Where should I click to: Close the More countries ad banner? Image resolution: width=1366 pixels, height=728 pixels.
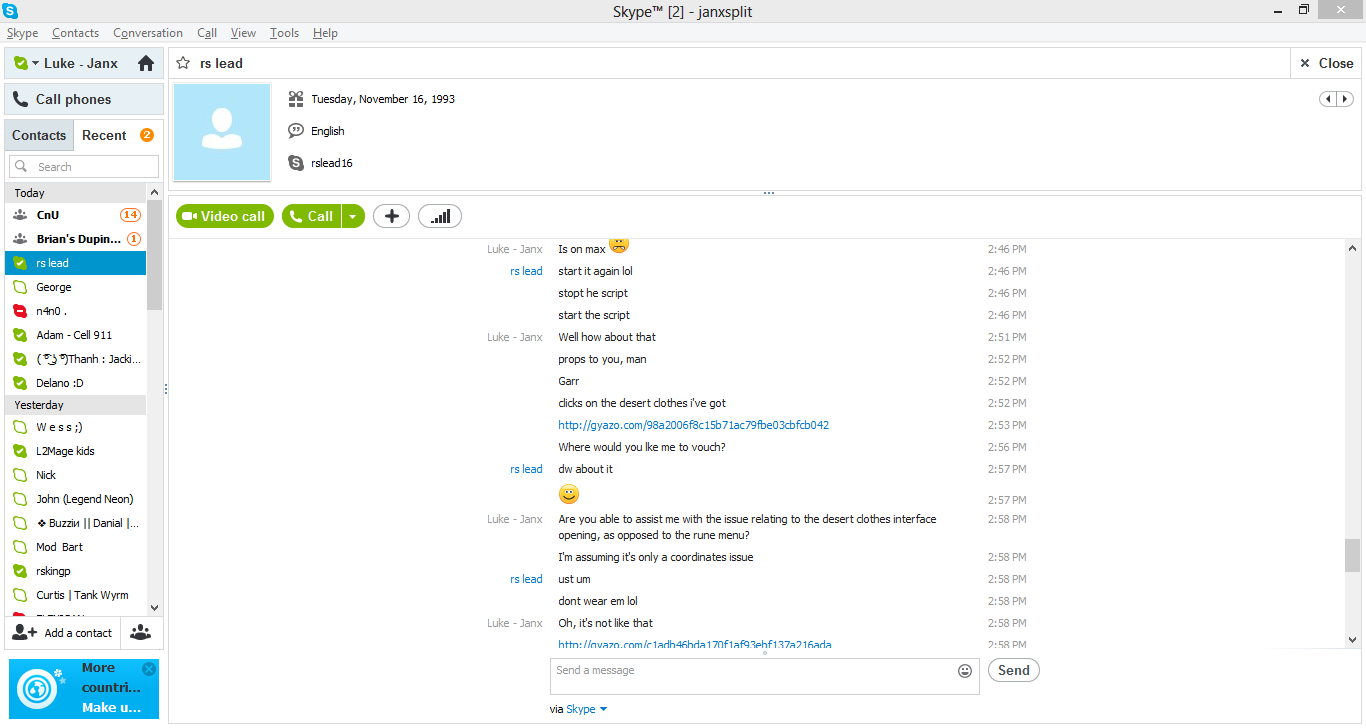[x=149, y=669]
